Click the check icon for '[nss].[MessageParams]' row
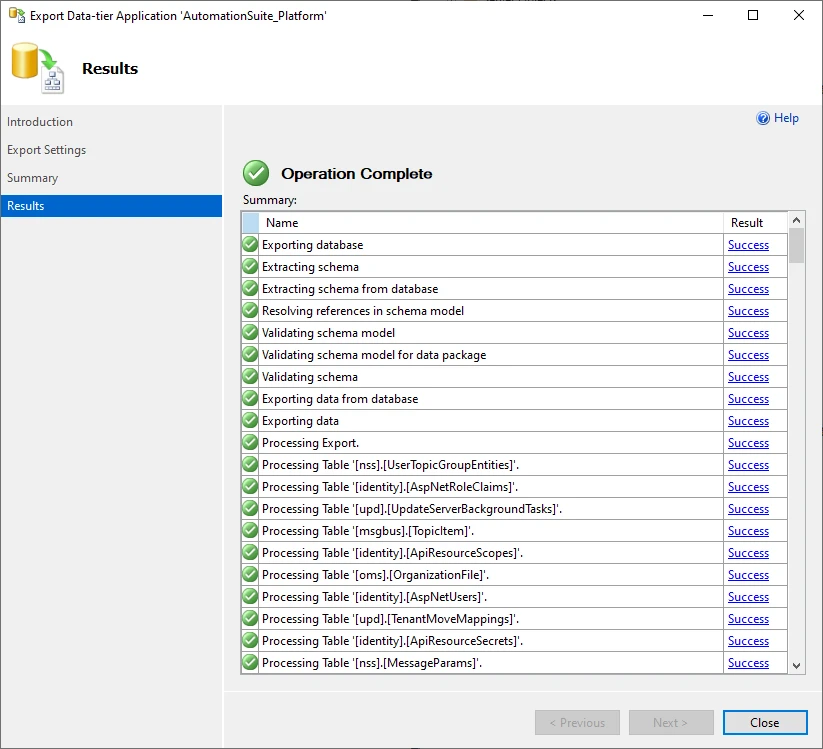This screenshot has height=749, width=823. pyautogui.click(x=250, y=662)
